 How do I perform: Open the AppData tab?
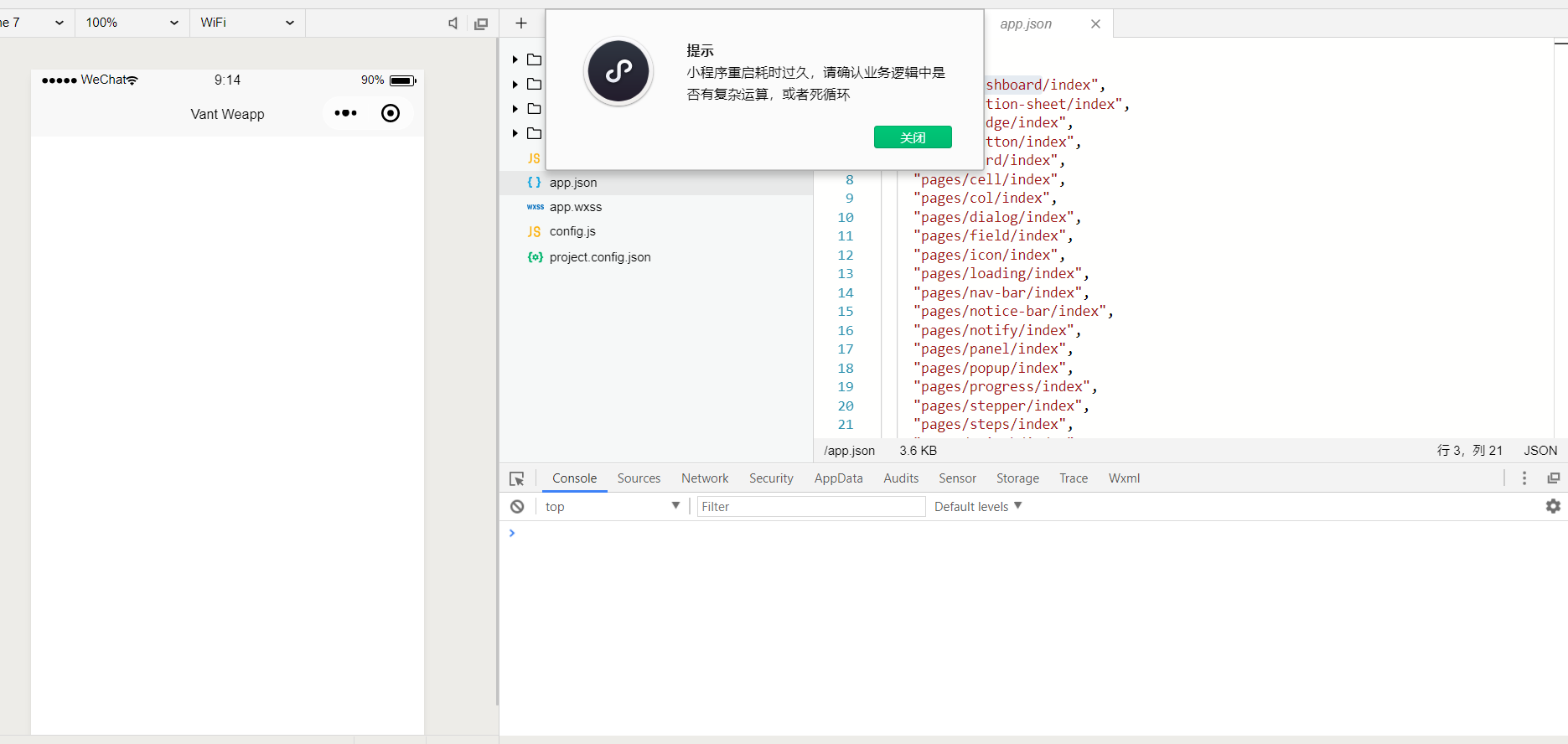[838, 478]
